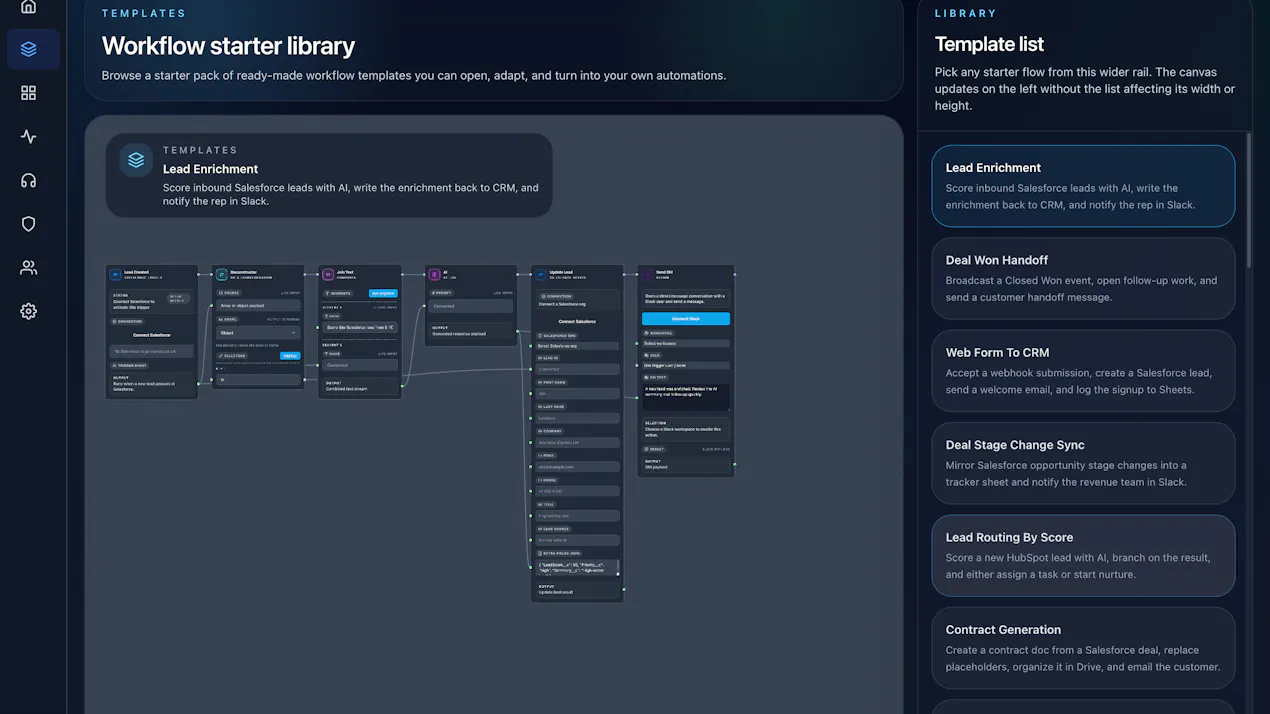Click the Title field in Update Lead
This screenshot has width=1270, height=714.
(x=577, y=516)
